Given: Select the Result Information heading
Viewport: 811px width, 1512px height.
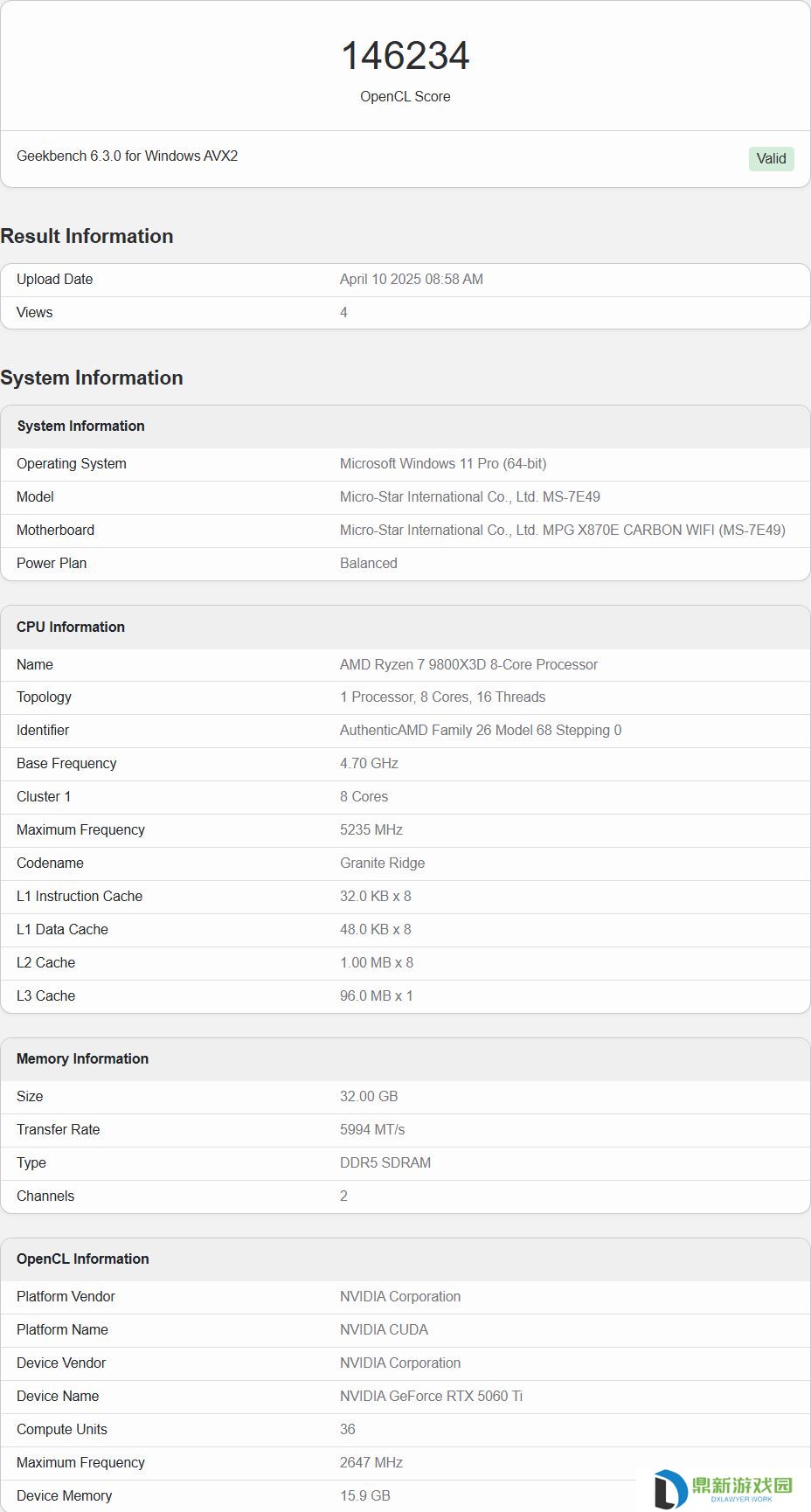Looking at the screenshot, I should [x=87, y=236].
